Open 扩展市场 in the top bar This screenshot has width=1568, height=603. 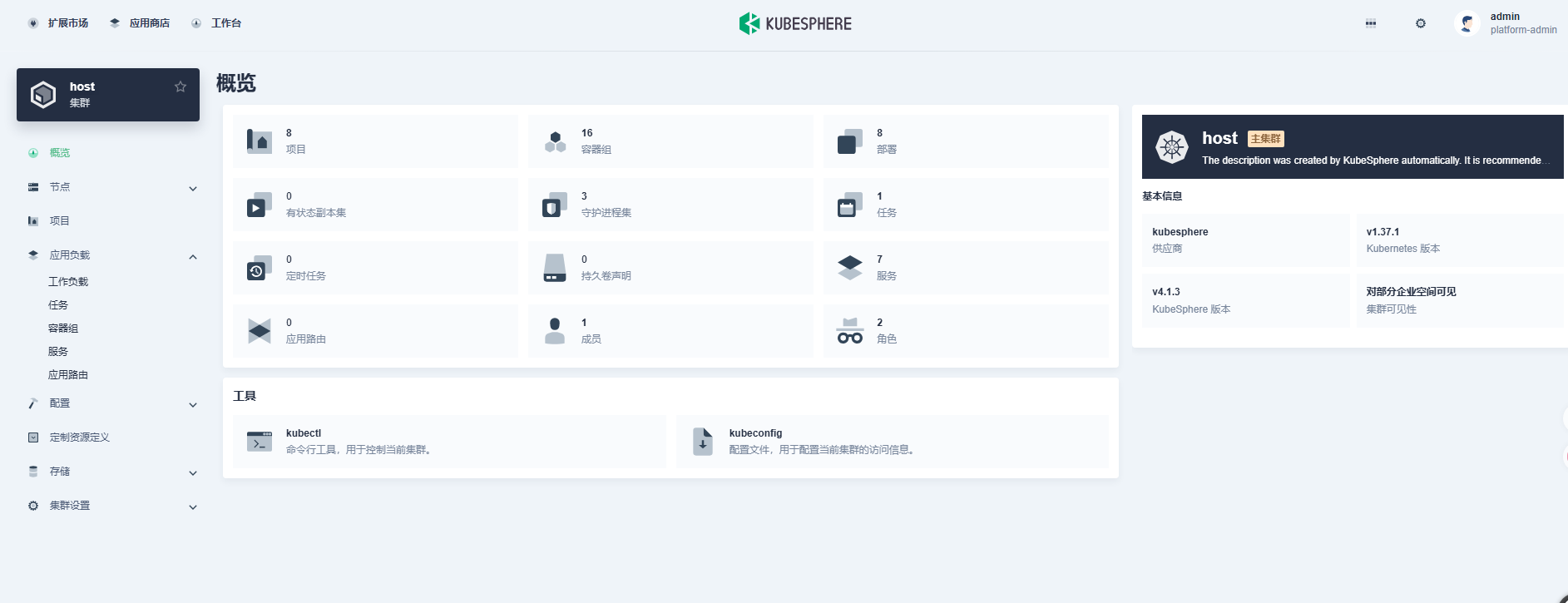(x=58, y=23)
